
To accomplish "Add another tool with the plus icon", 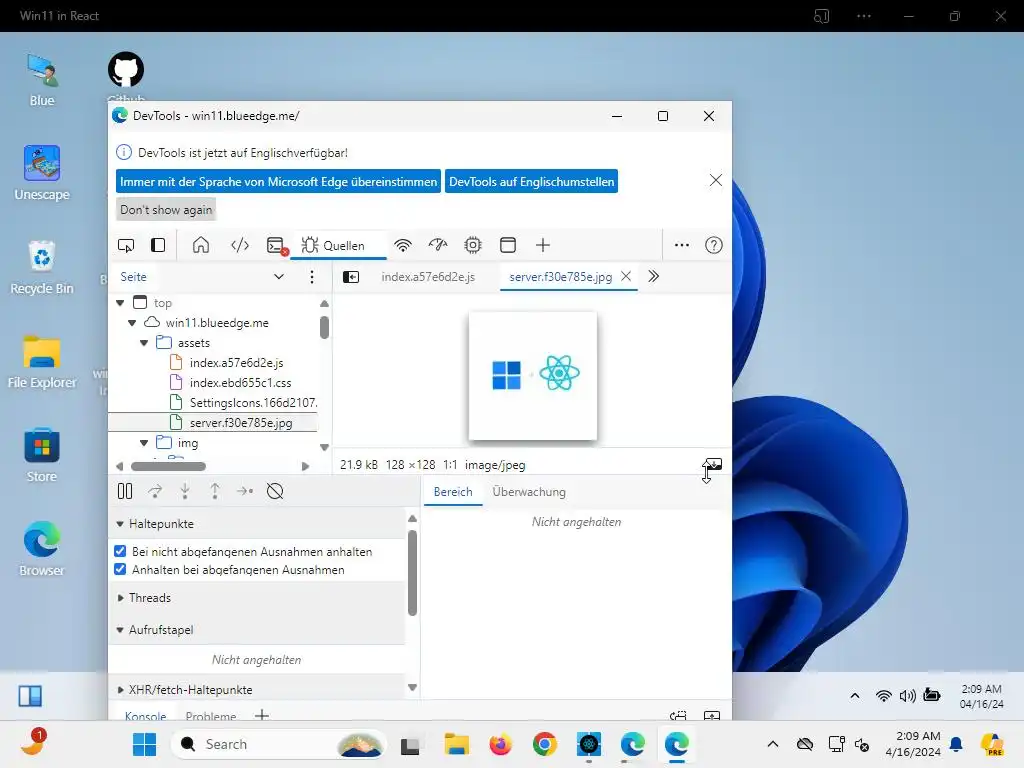I will [x=543, y=246].
